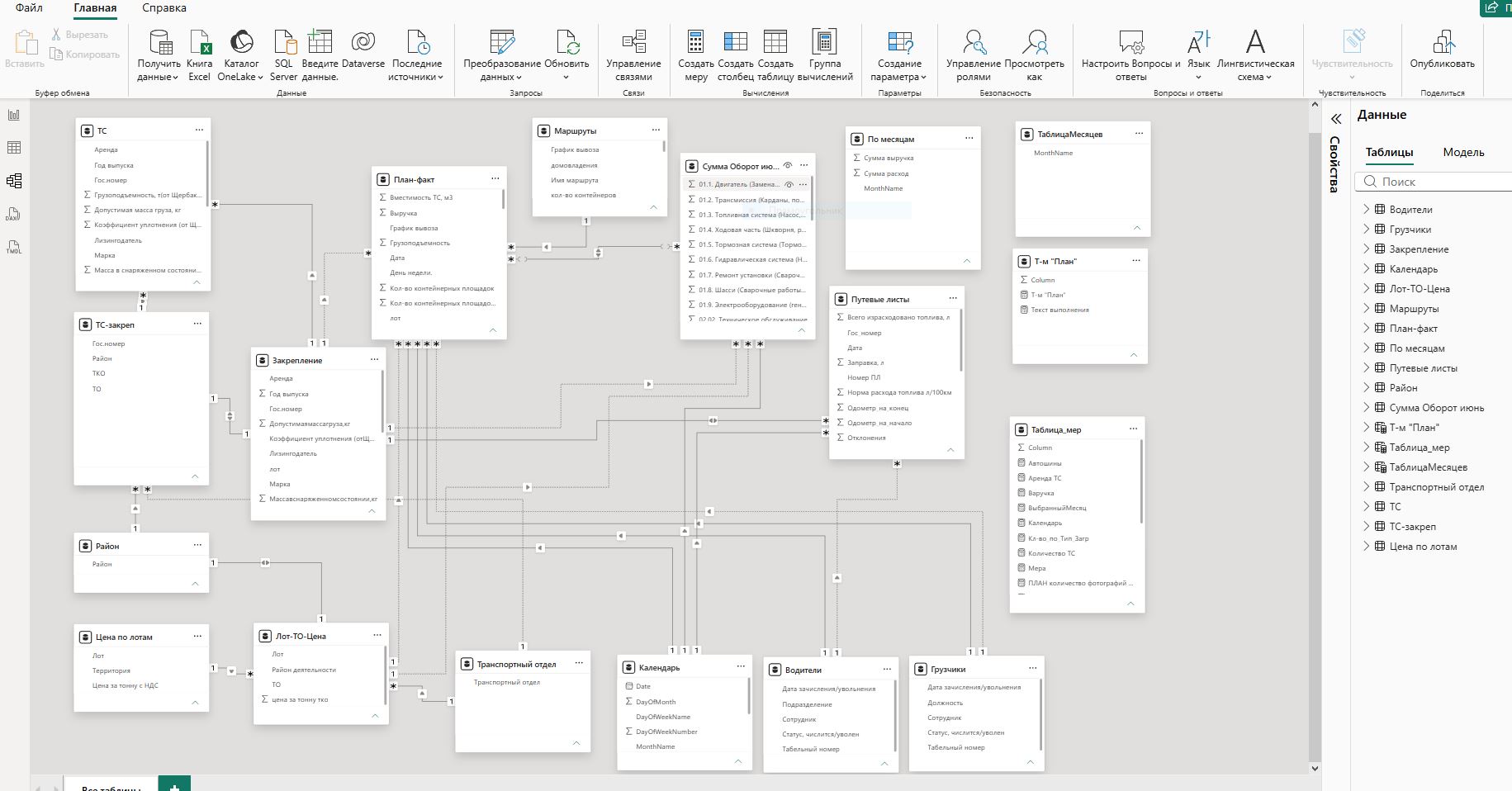Screen dimensions: 1512x791
Task: Open Каталог OneLake
Action: tap(240, 55)
